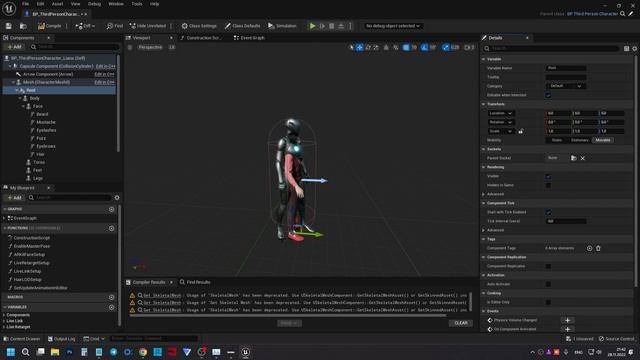Image resolution: width=640 pixels, height=360 pixels.
Task: Start Simulation mode
Action: tap(282, 26)
